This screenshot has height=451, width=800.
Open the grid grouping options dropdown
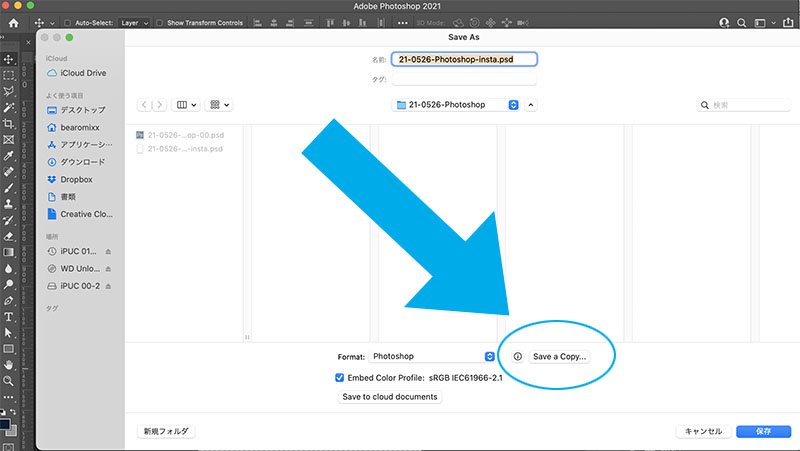coord(219,105)
